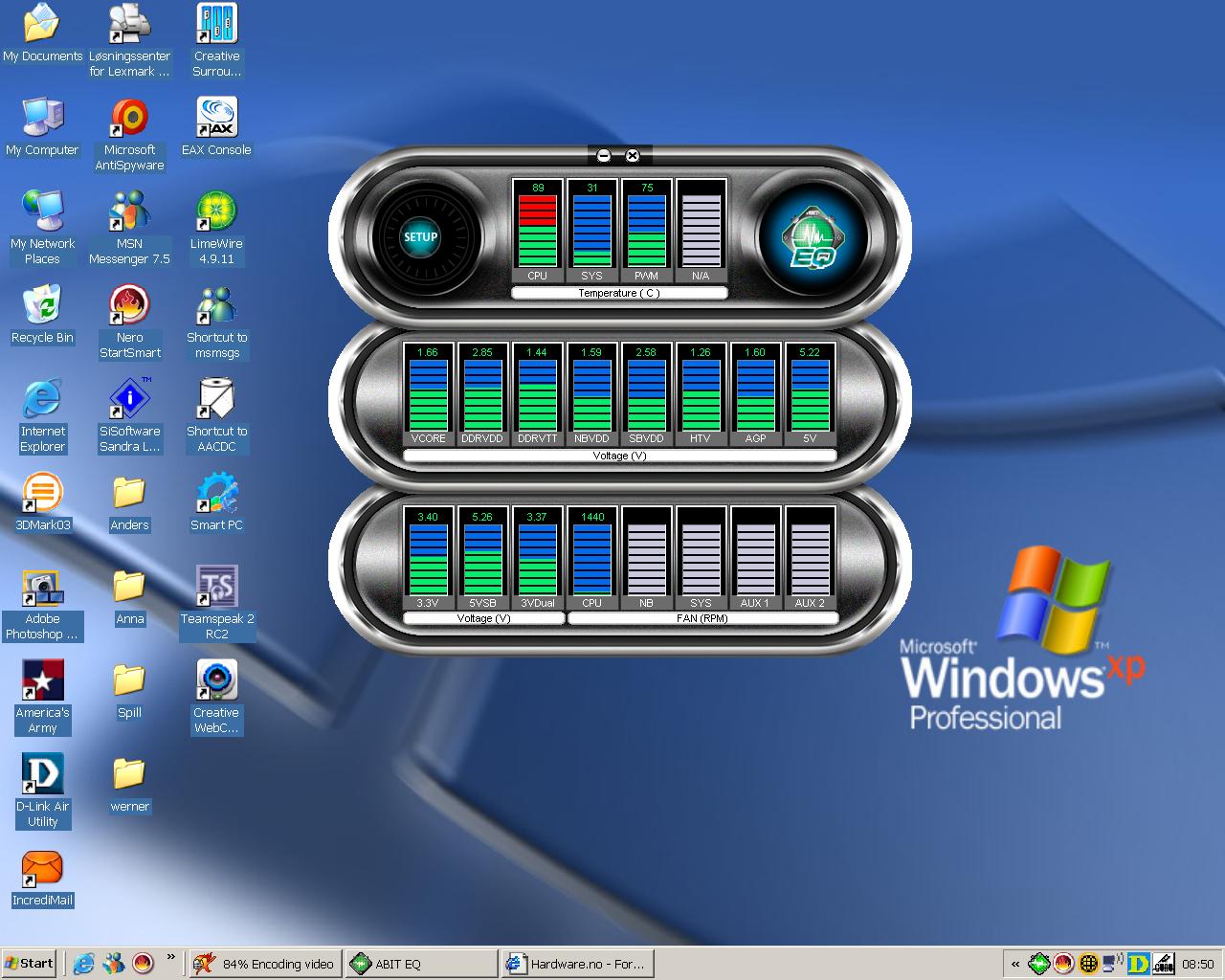Viewport: 1225px width, 980px height.
Task: Click the D-Link tray icon
Action: [1139, 964]
